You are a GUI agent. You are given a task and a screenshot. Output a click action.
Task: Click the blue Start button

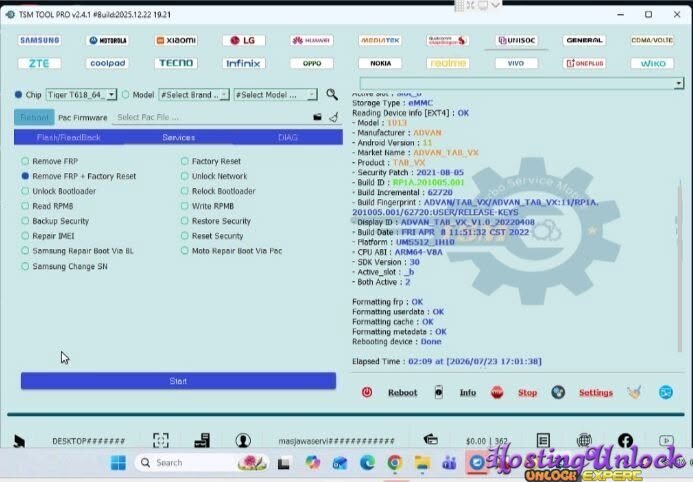pyautogui.click(x=178, y=381)
